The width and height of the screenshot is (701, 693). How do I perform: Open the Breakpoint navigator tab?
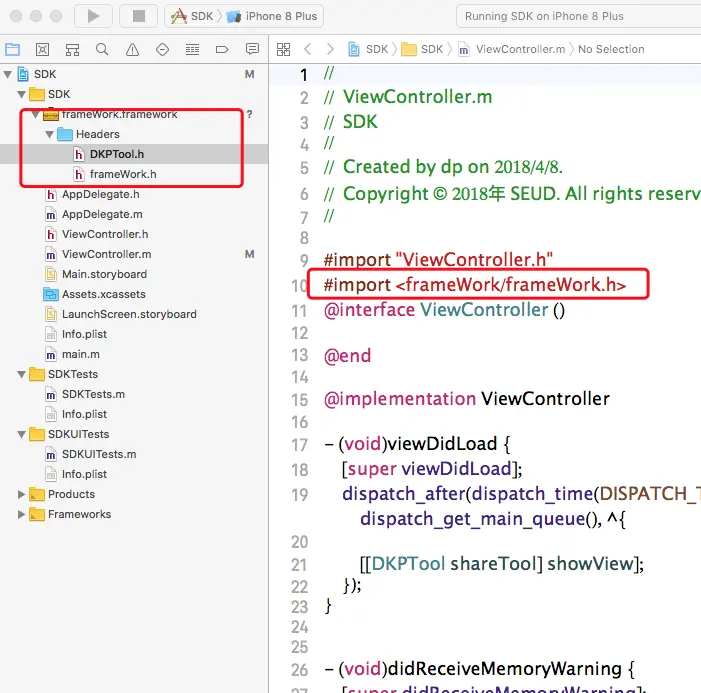(222, 49)
